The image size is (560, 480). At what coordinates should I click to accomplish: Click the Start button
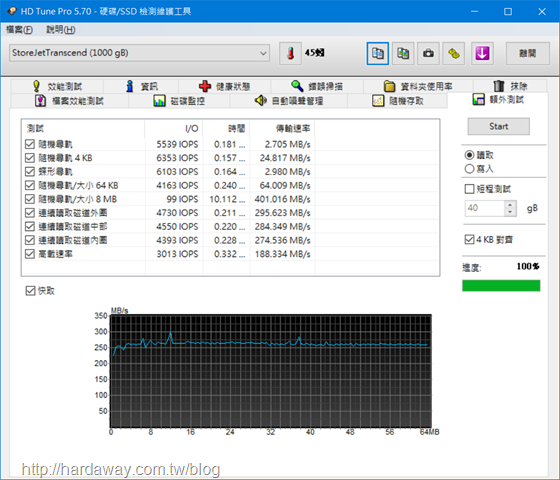tap(499, 126)
